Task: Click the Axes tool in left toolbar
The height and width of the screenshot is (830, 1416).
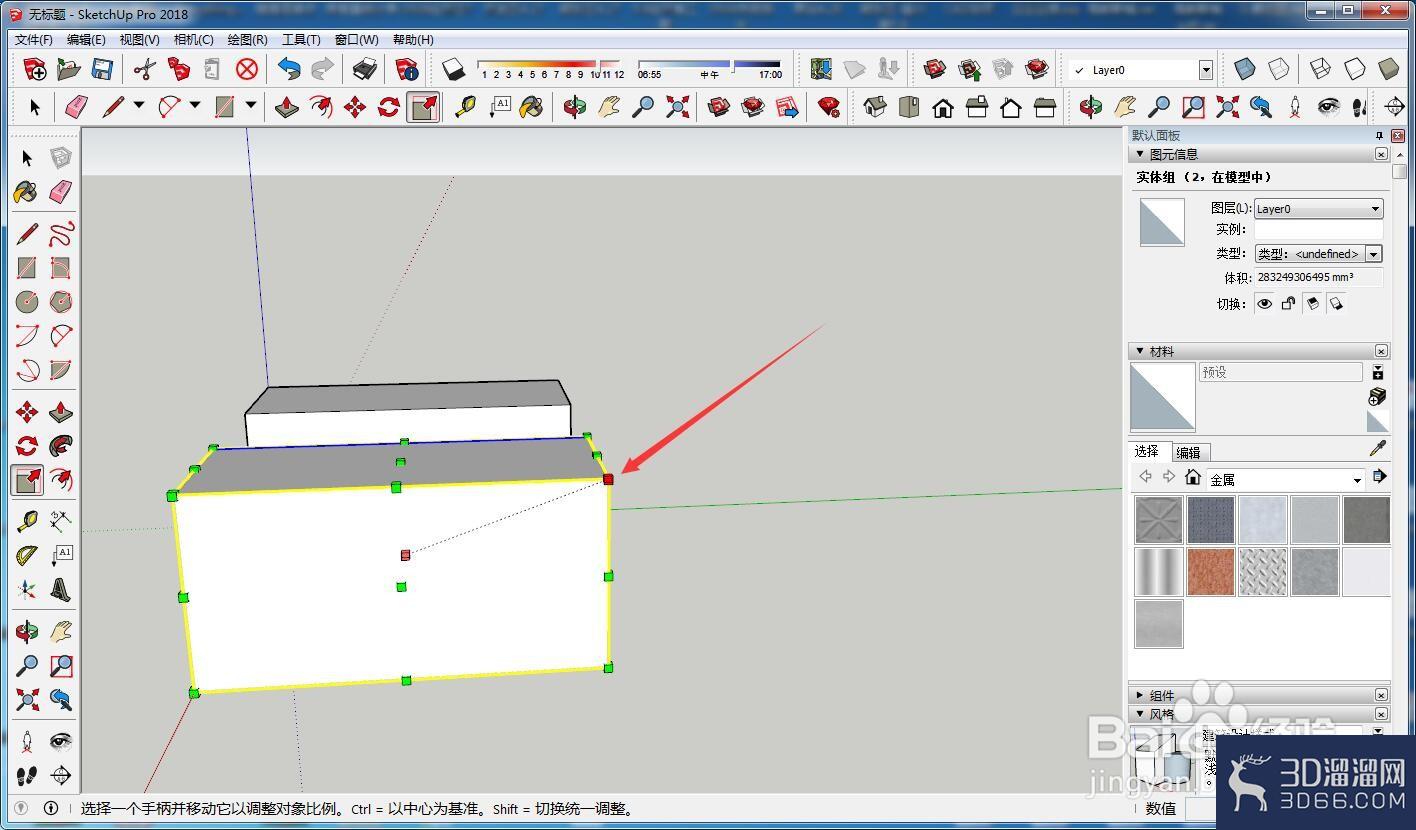Action: click(x=27, y=589)
